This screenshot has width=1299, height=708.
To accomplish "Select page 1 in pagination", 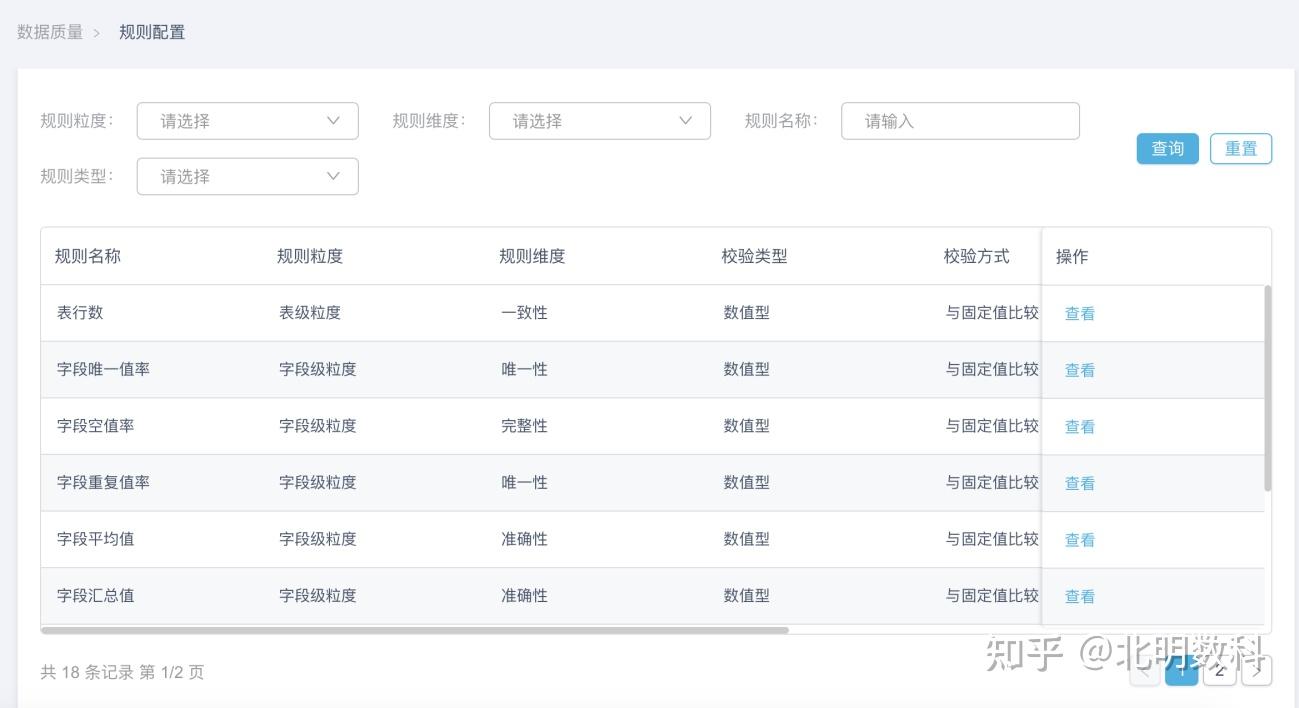I will [x=1181, y=671].
